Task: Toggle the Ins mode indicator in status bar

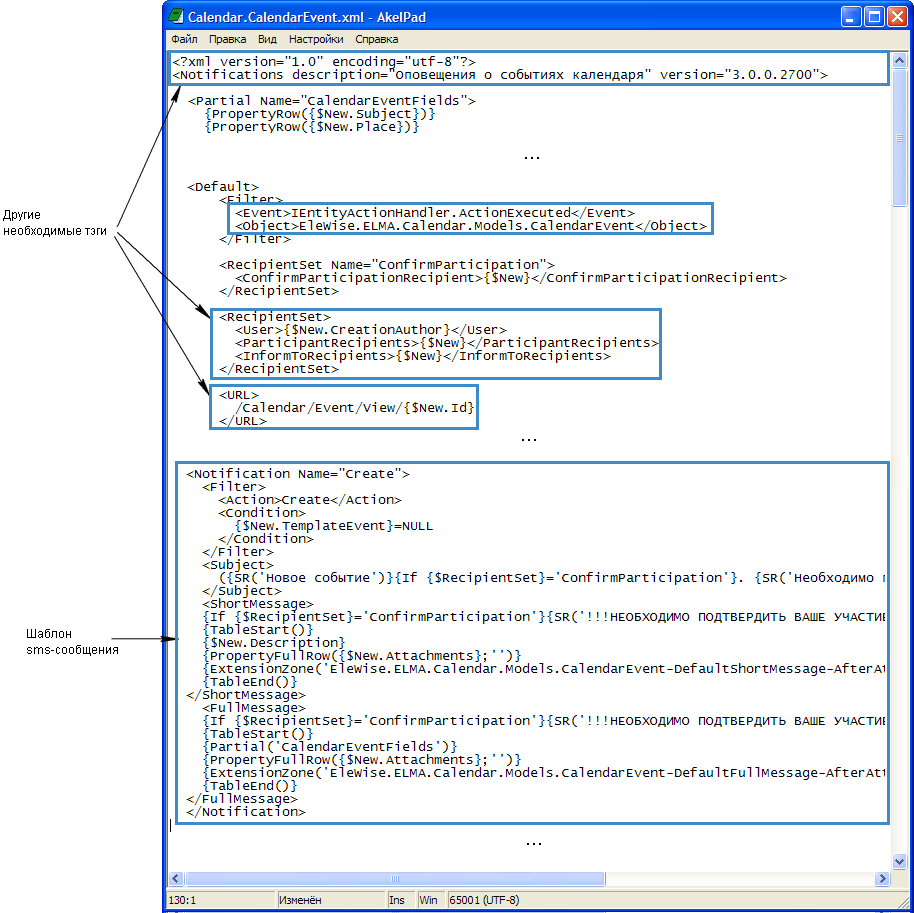Action: (397, 900)
